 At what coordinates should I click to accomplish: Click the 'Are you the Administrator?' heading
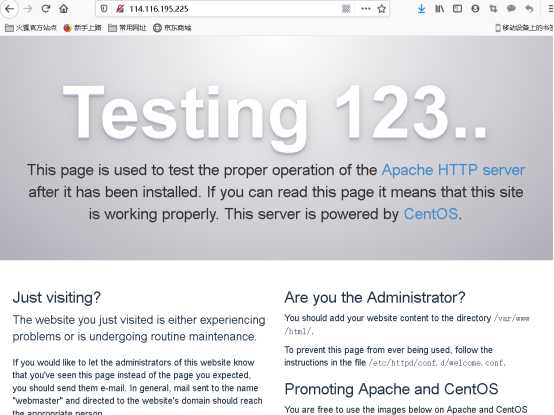tap(375, 297)
